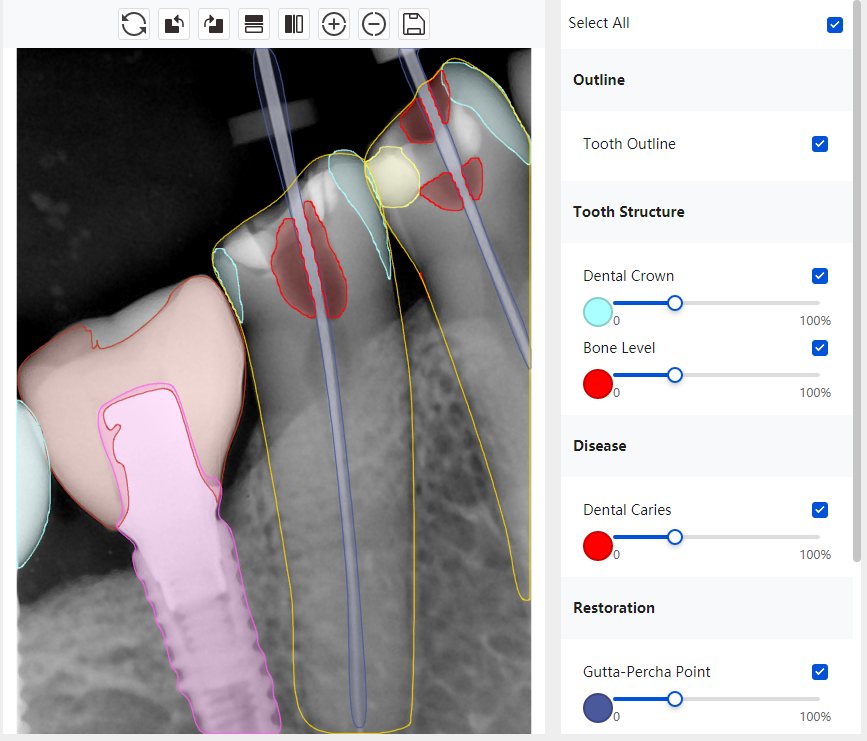The height and width of the screenshot is (741, 867).
Task: Click the Dental Caries opacity slider handle
Action: pyautogui.click(x=675, y=537)
